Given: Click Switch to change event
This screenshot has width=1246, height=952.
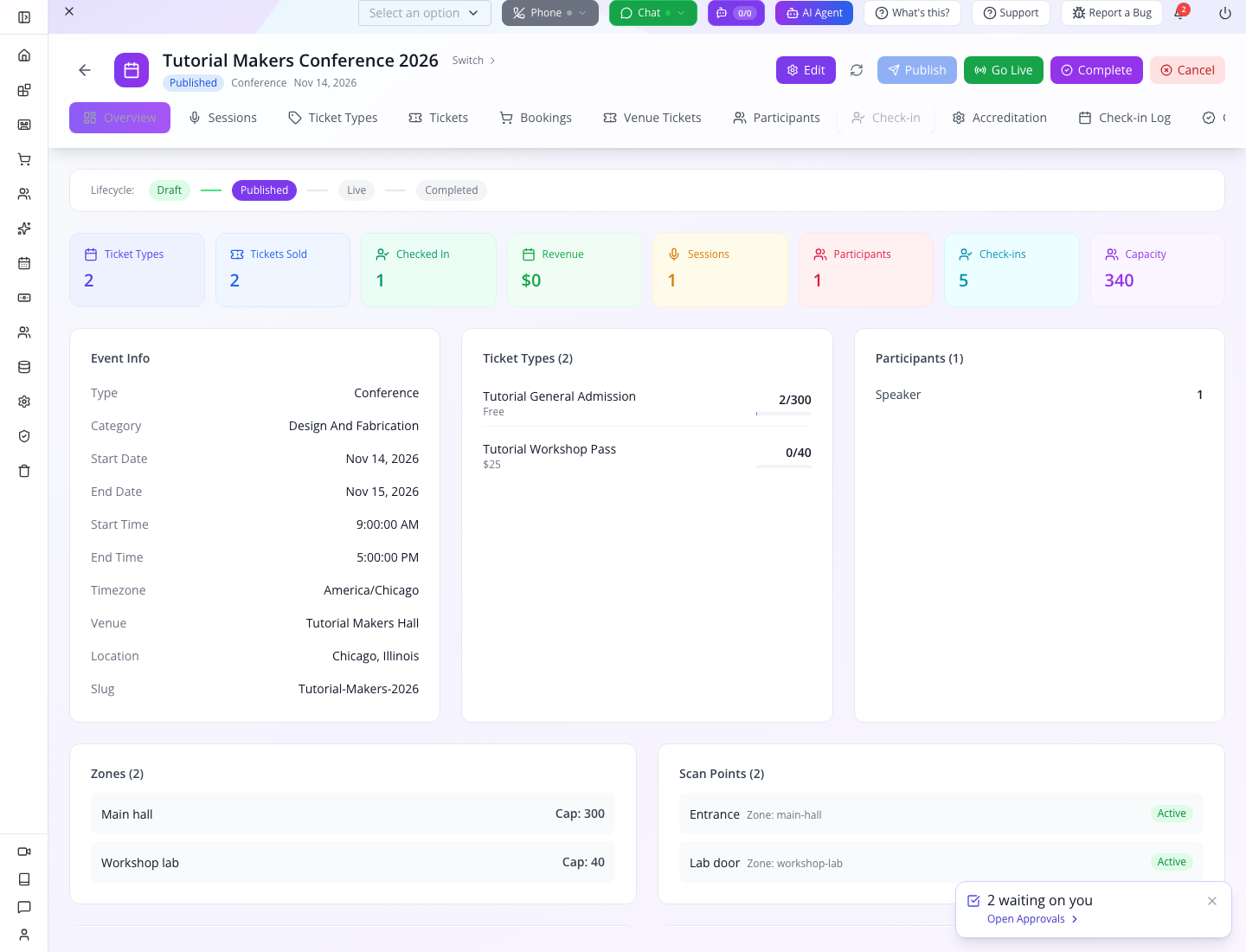Looking at the screenshot, I should point(474,61).
